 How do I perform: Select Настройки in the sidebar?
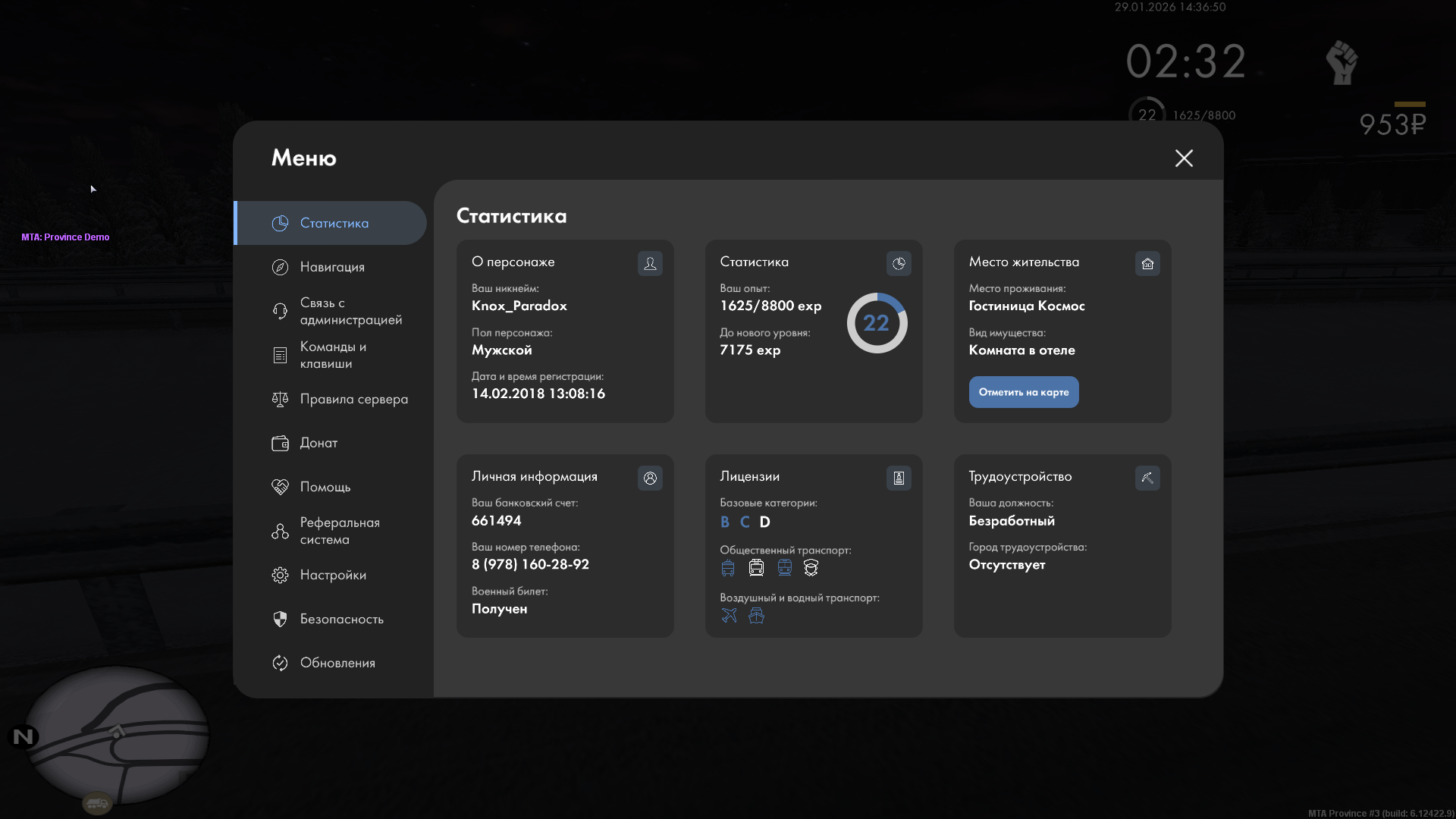pyautogui.click(x=332, y=575)
